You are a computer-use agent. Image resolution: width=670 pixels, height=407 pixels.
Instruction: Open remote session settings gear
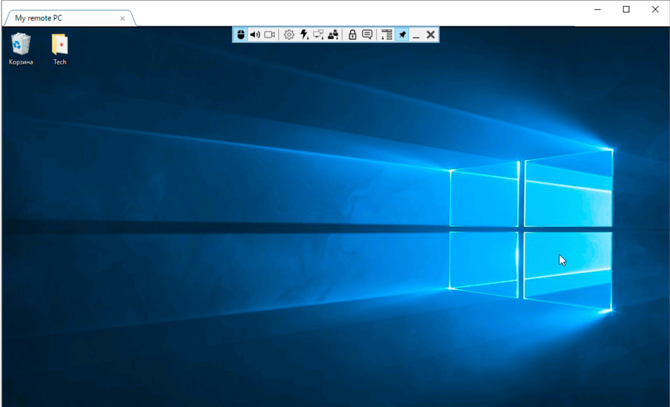(289, 35)
